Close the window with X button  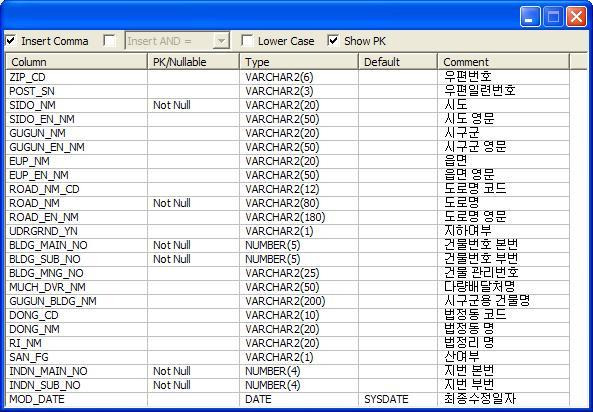[x=576, y=17]
